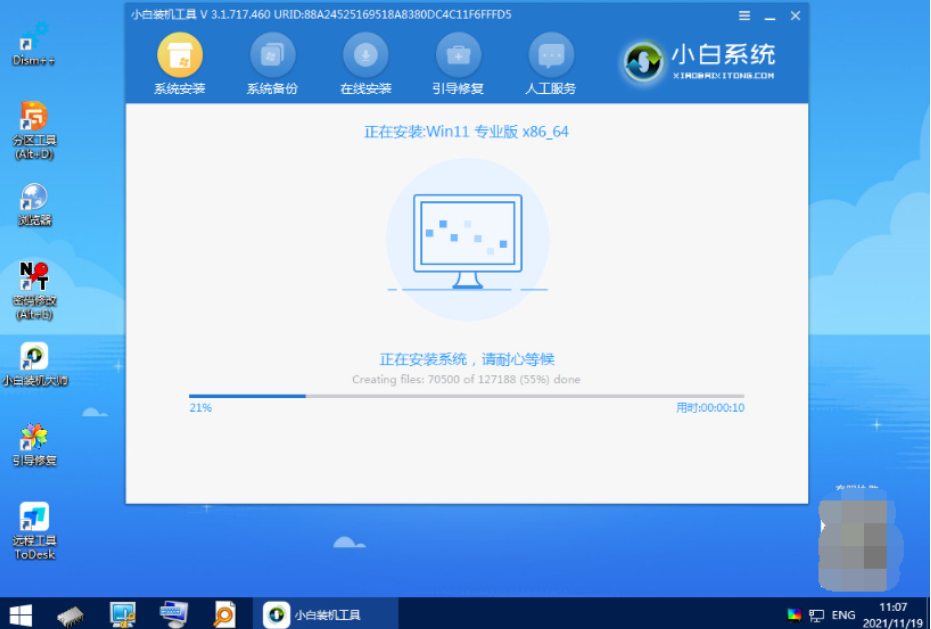Viewport: 931px width, 629px height.
Task: Click the 21% progress label
Action: tap(200, 408)
